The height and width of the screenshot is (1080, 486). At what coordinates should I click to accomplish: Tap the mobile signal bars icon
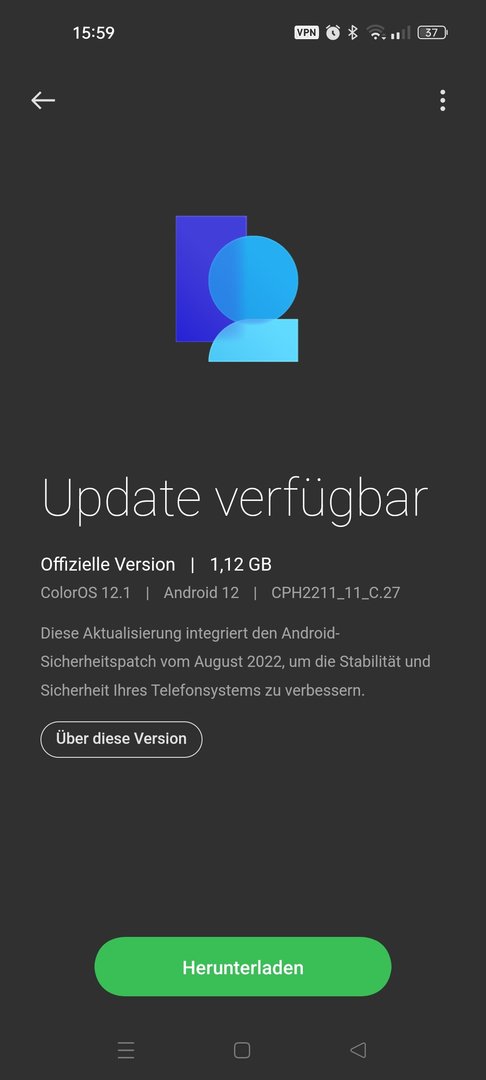point(400,32)
